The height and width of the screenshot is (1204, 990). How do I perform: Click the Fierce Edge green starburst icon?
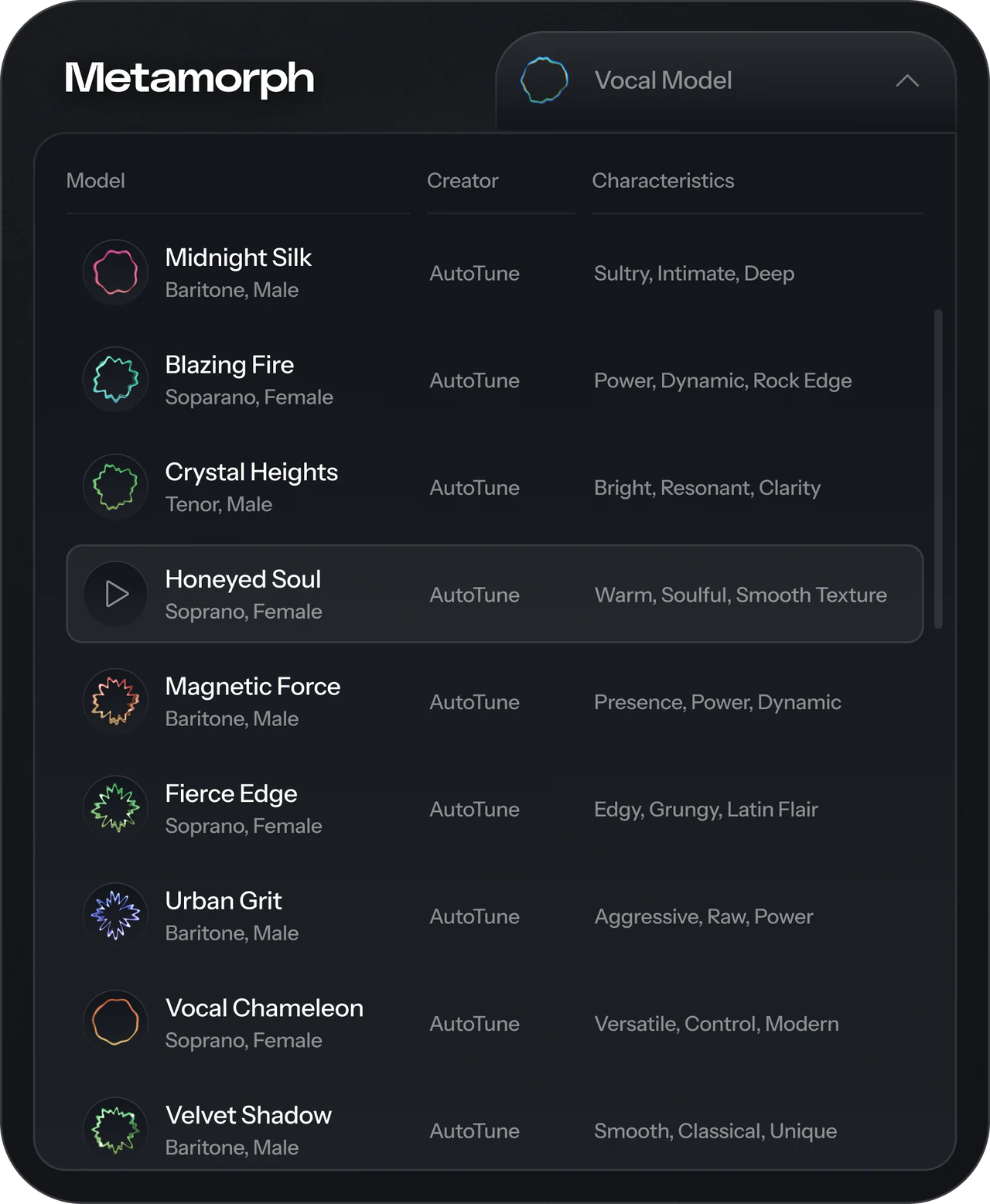coord(115,807)
